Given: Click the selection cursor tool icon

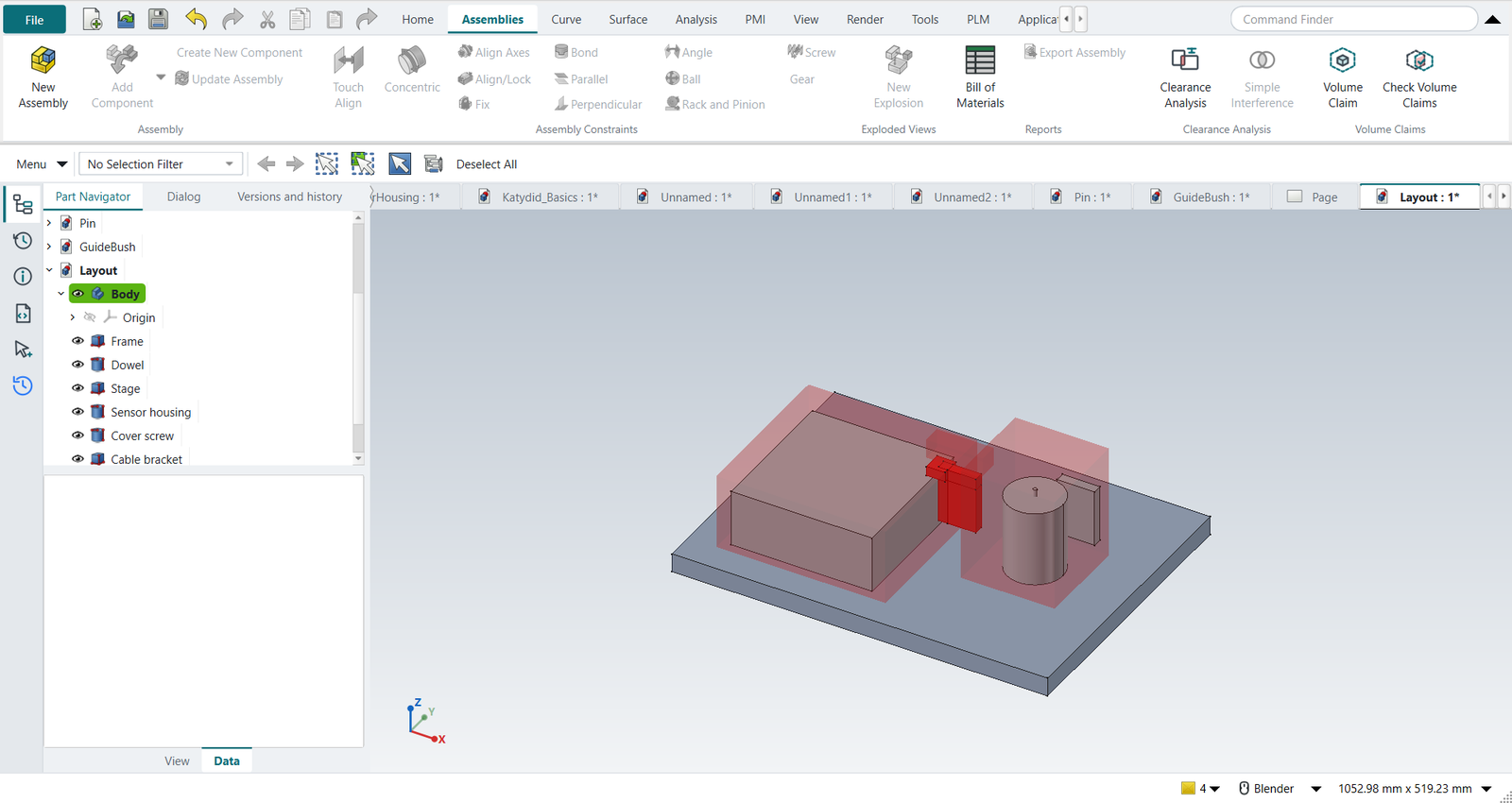Looking at the screenshot, I should click(400, 164).
